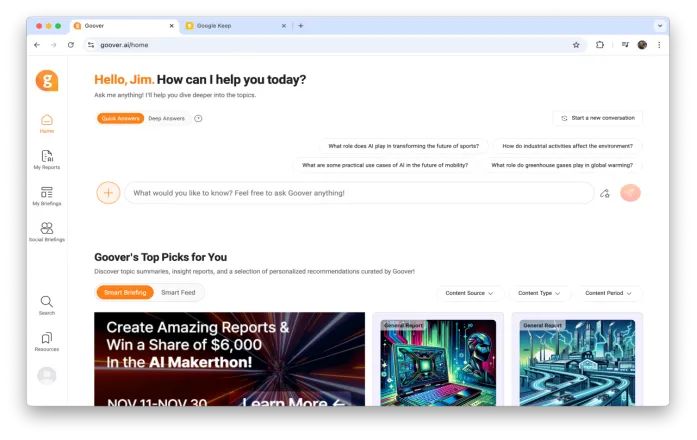Open the media control icon in toolbar
The width and height of the screenshot is (697, 440).
[625, 44]
